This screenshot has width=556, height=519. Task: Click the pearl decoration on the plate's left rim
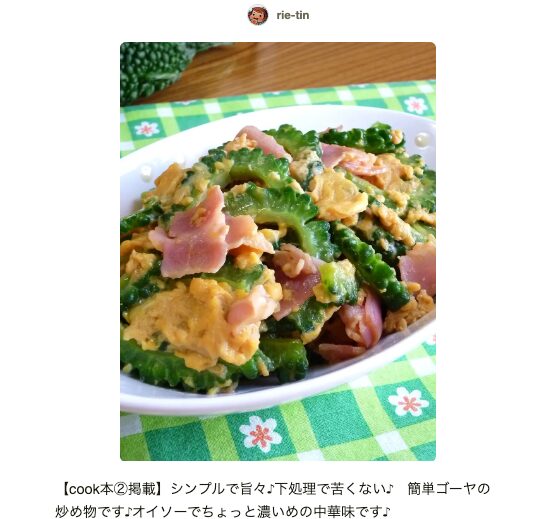(x=145, y=171)
